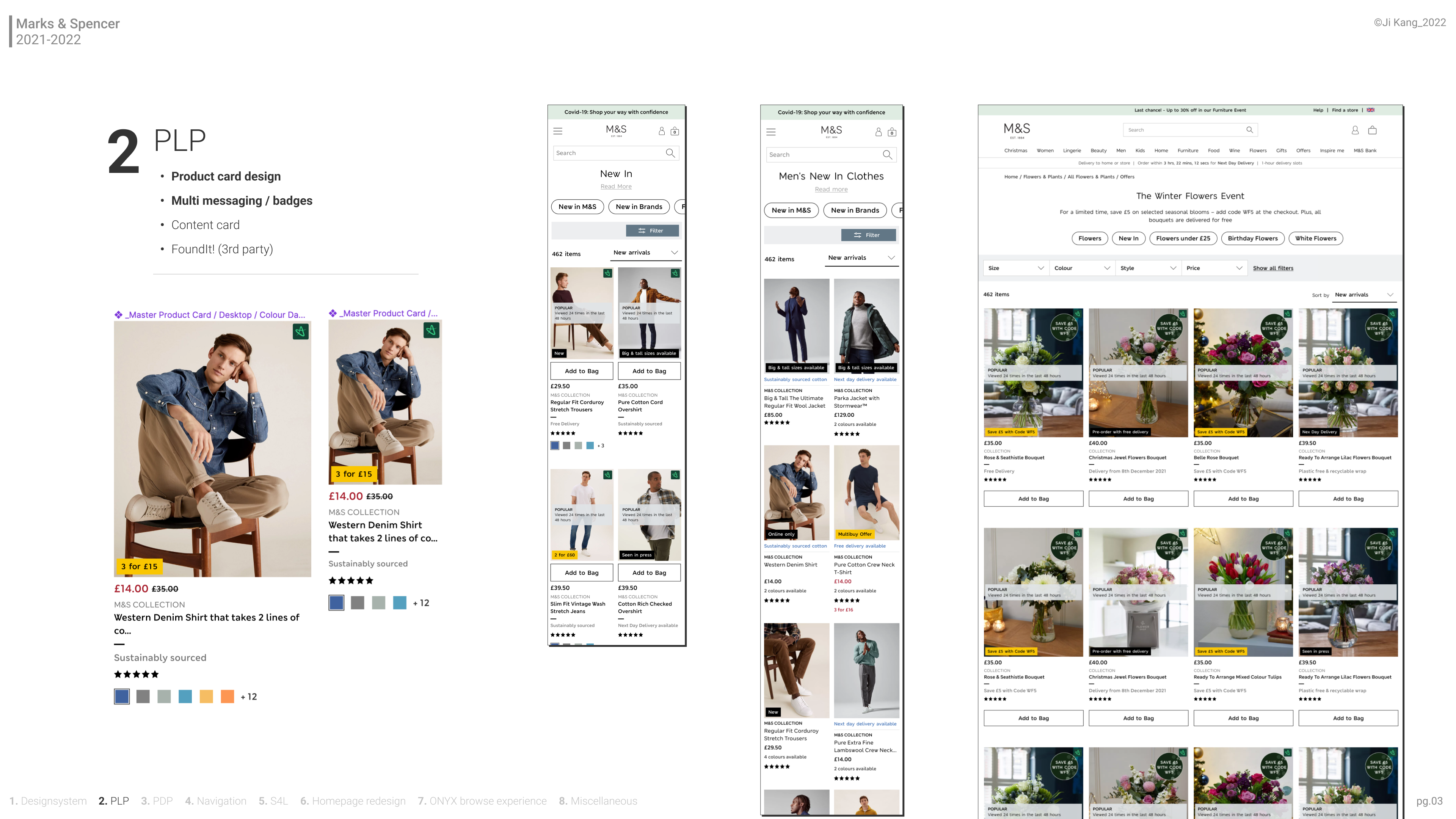Viewport: 1456px width, 819px height.
Task: Click search magnifier on New In mobile page
Action: (670, 153)
